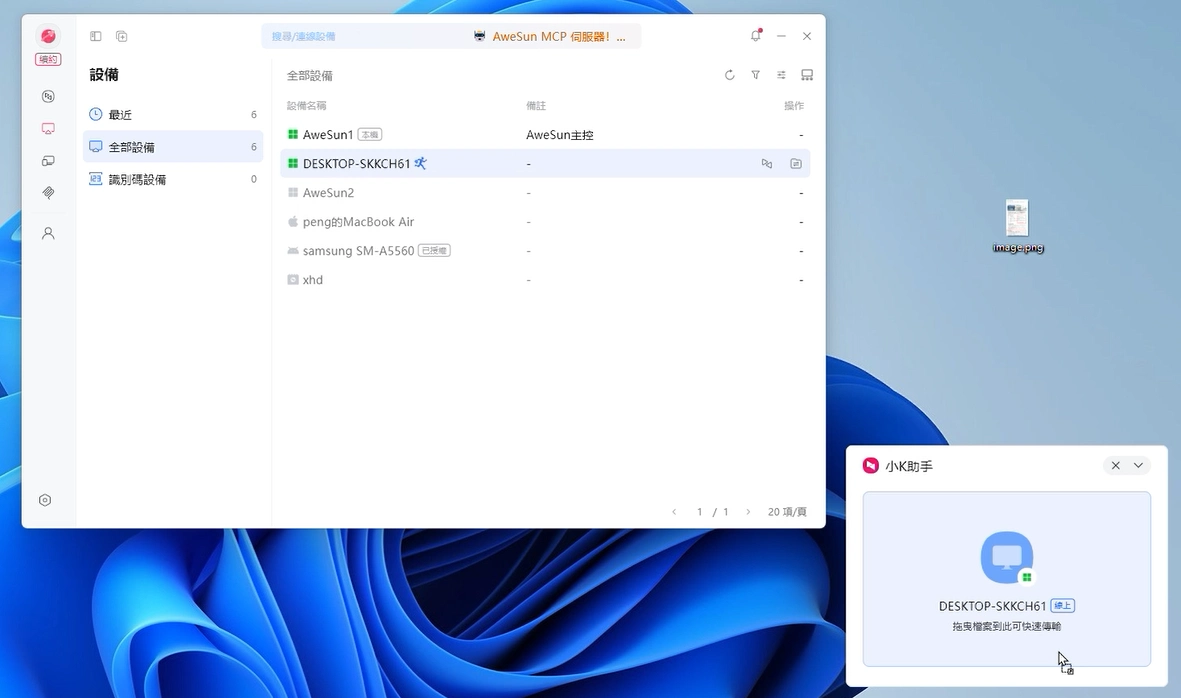Click the DESKTOP-SKKCH61 monitor icon in 小K助手
Viewport: 1181px width, 698px height.
(x=1007, y=557)
